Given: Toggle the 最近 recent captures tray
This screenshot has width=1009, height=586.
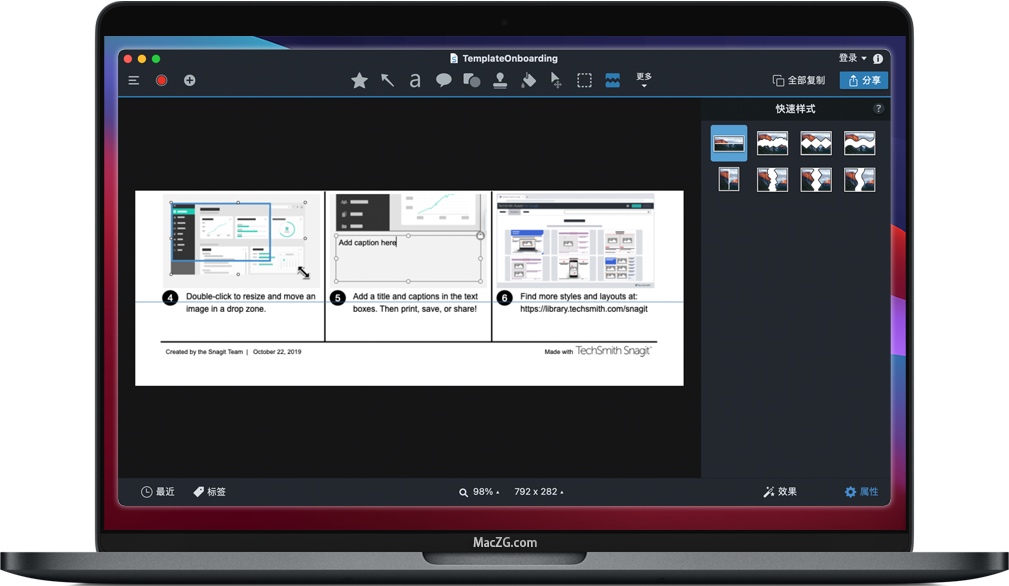Looking at the screenshot, I should tap(158, 491).
